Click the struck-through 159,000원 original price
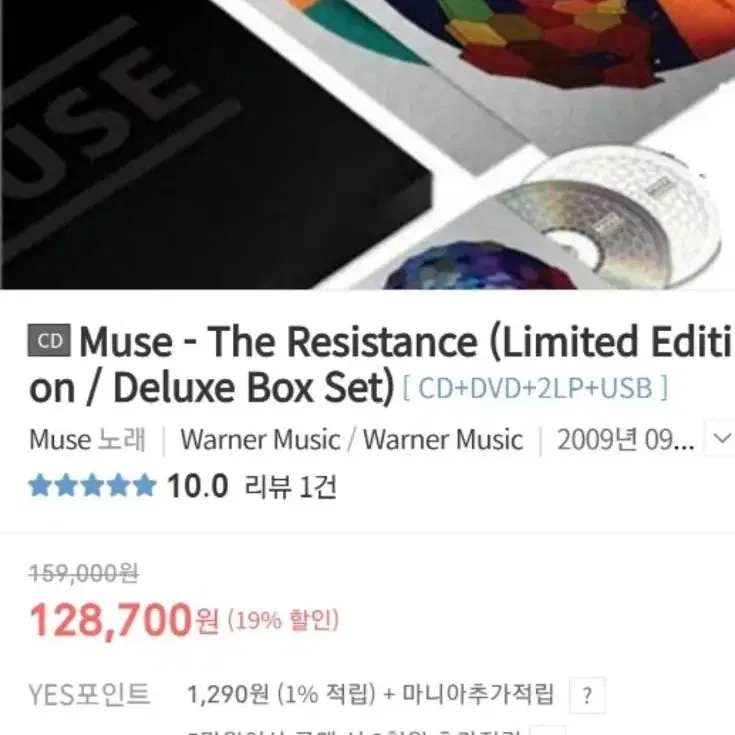Image resolution: width=735 pixels, height=735 pixels. point(83,573)
